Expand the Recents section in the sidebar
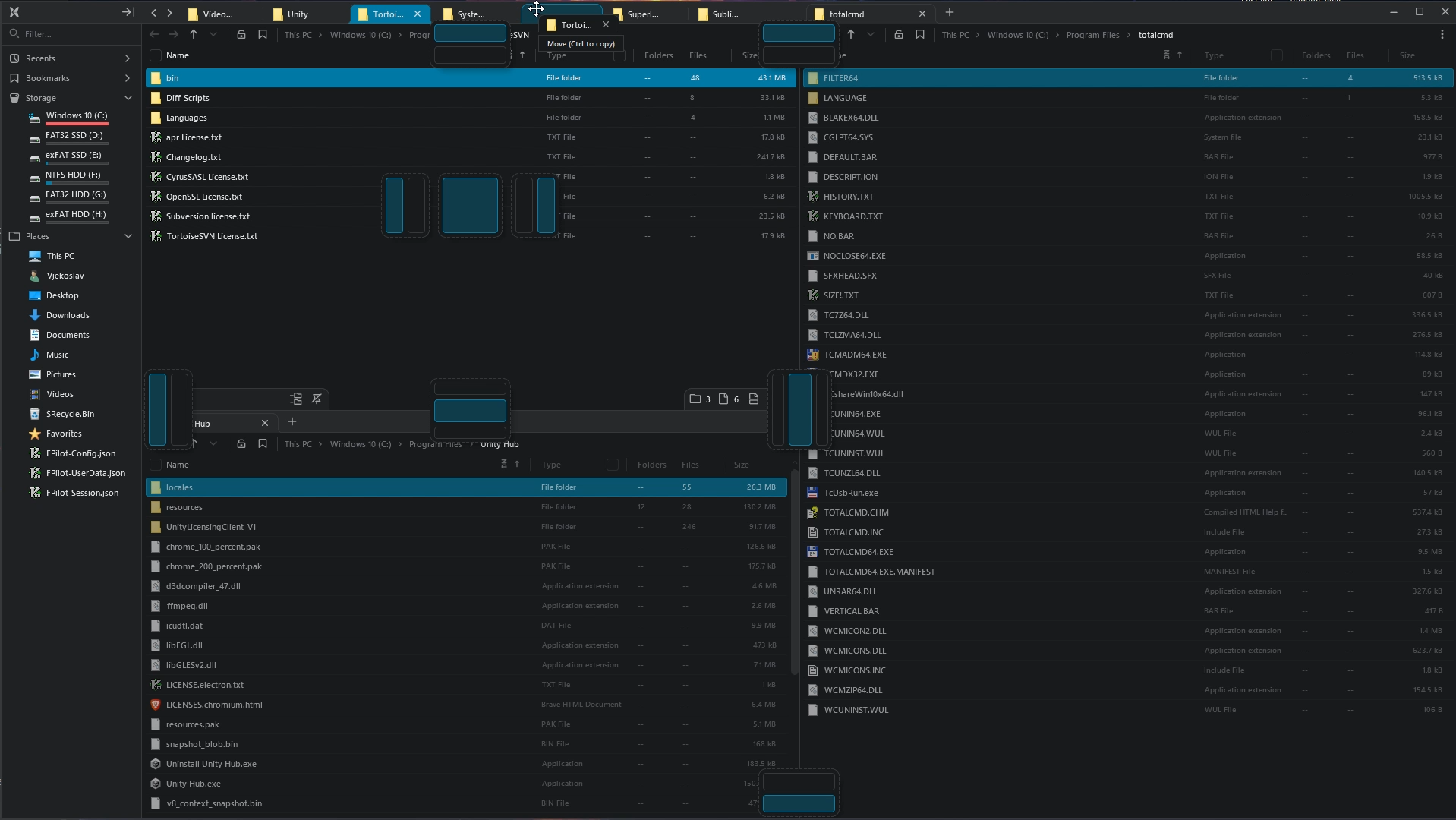The height and width of the screenshot is (820, 1456). tap(127, 58)
